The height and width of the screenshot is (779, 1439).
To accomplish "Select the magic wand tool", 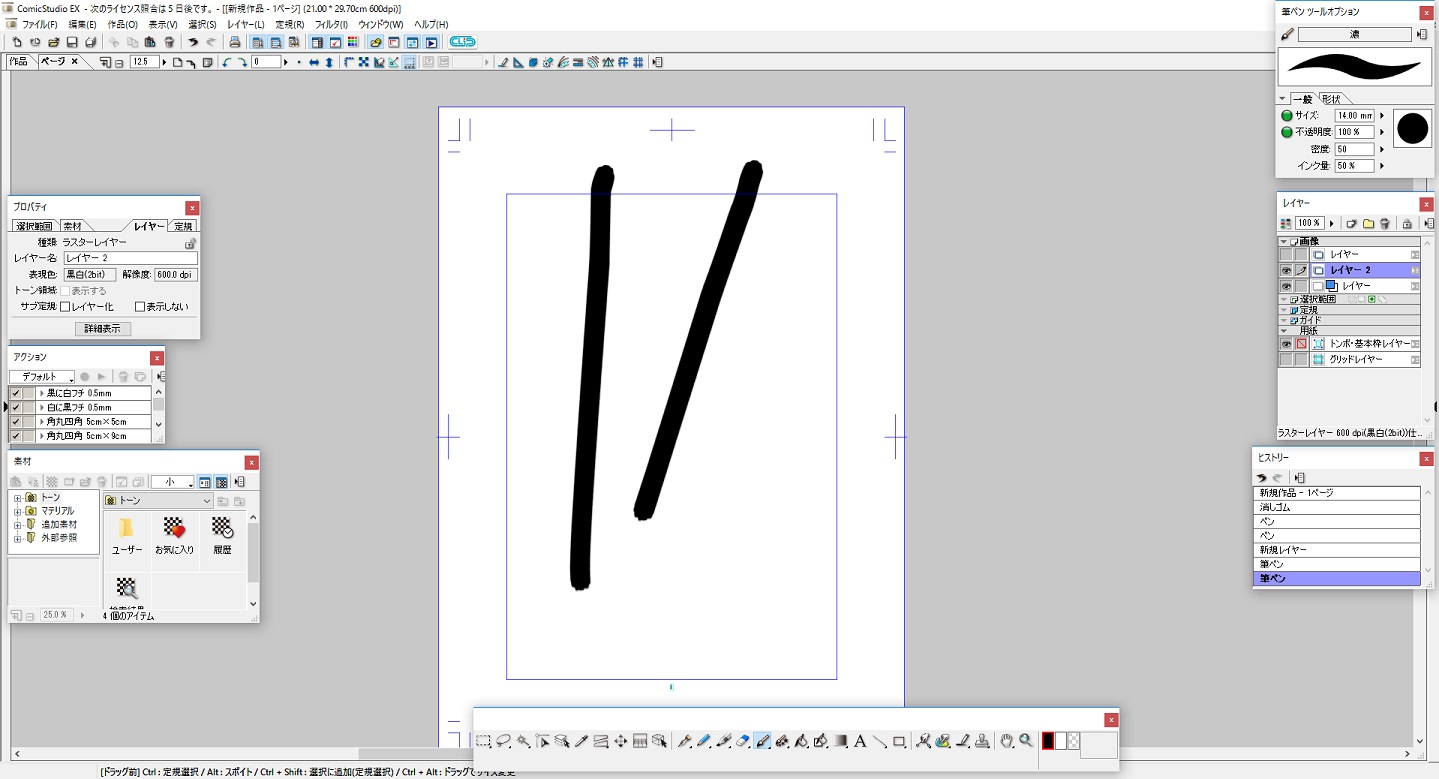I will click(x=523, y=741).
